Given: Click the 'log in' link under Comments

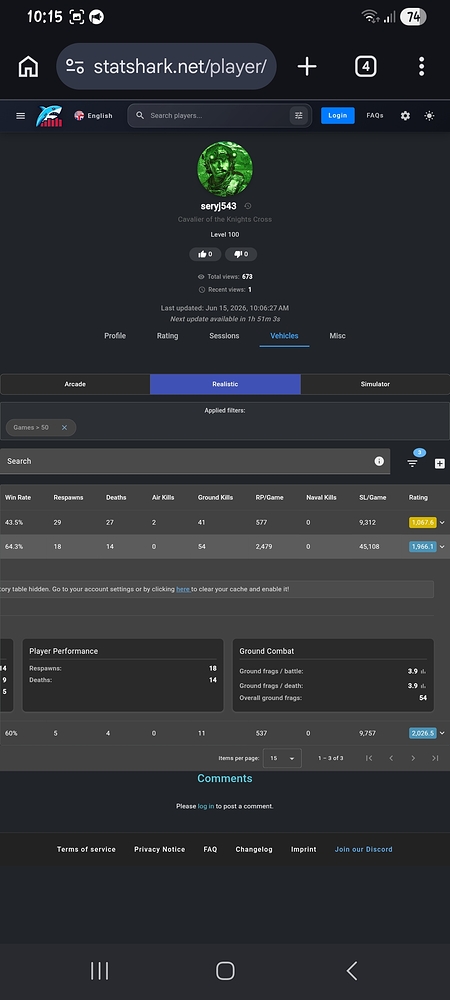Looking at the screenshot, I should pos(206,806).
